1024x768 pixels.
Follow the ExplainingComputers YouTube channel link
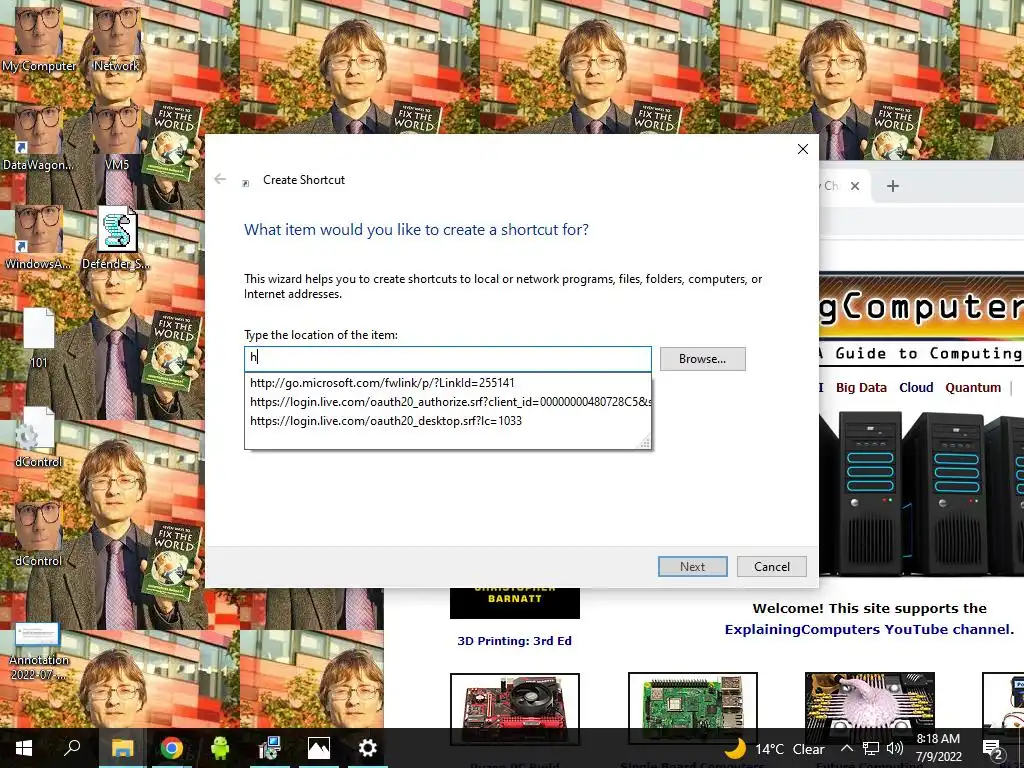pos(867,630)
